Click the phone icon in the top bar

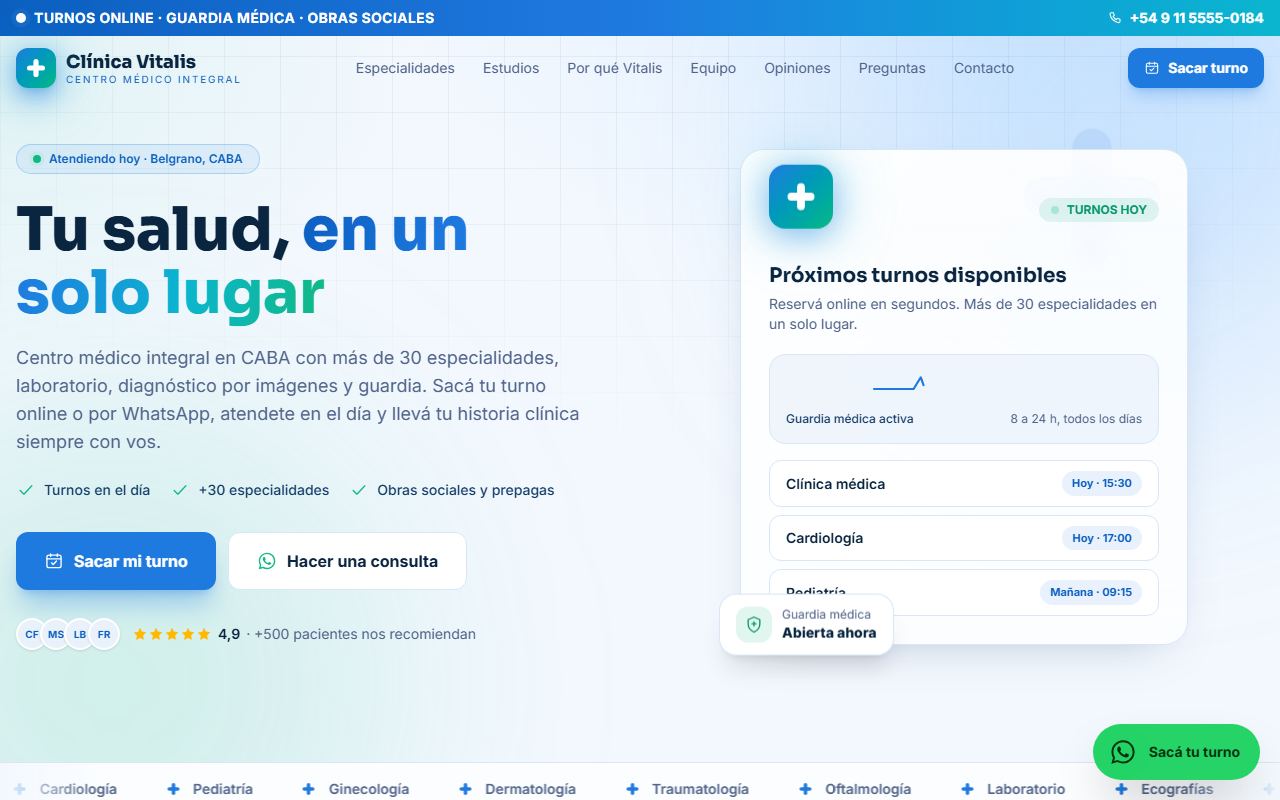1115,18
